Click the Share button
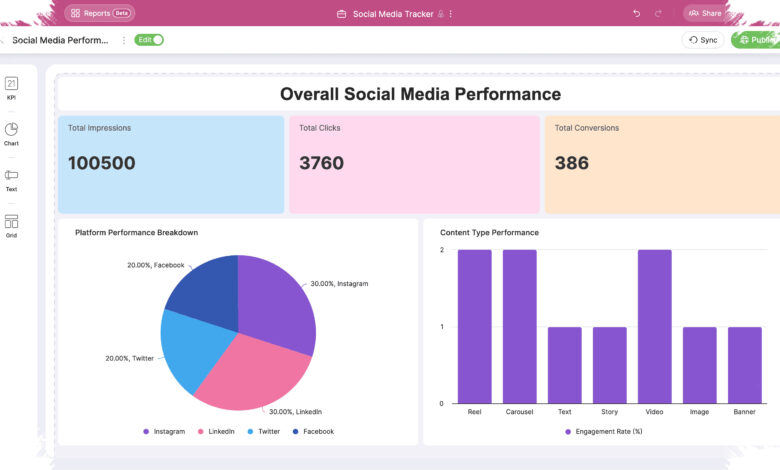This screenshot has width=780, height=470. click(705, 13)
